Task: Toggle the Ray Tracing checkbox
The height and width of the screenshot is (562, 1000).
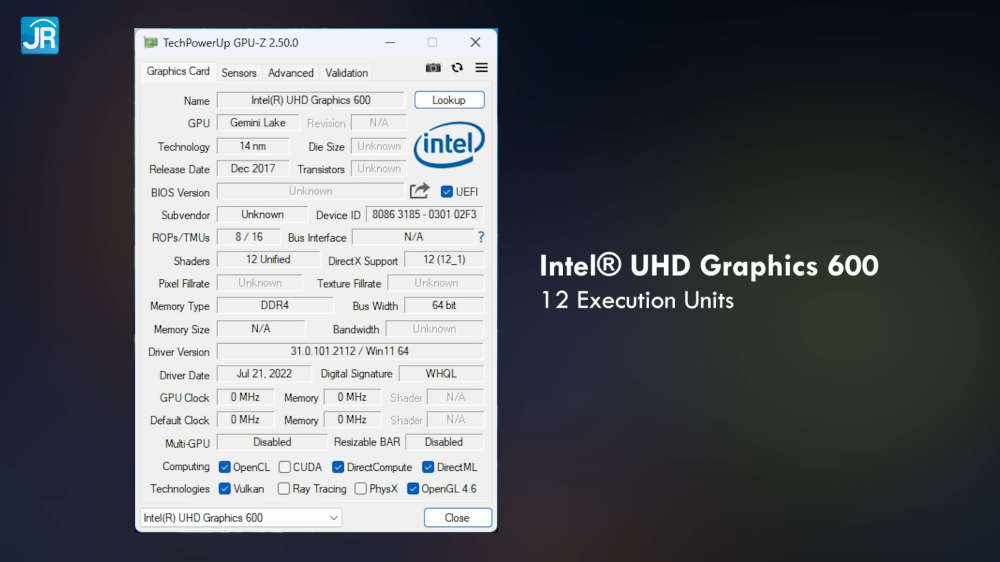Action: point(284,489)
